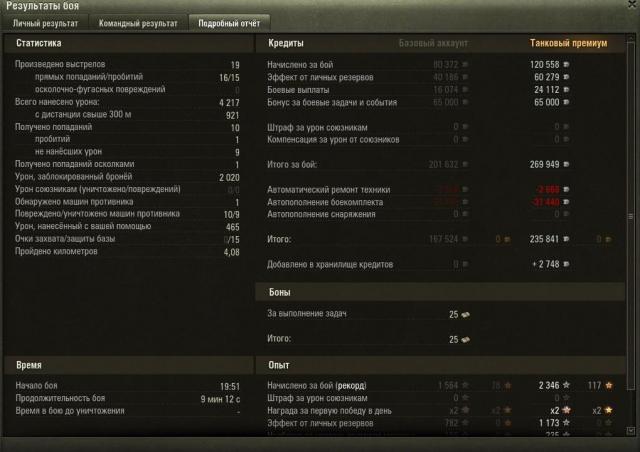Open the Командный результат tab
The height and width of the screenshot is (452, 640).
(138, 23)
